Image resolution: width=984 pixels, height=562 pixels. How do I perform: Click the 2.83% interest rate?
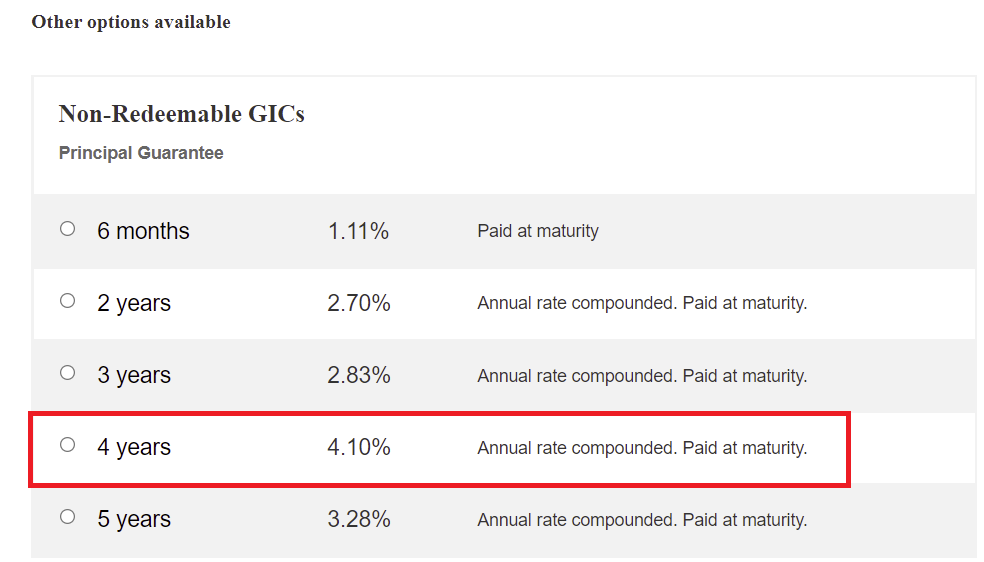tap(358, 375)
